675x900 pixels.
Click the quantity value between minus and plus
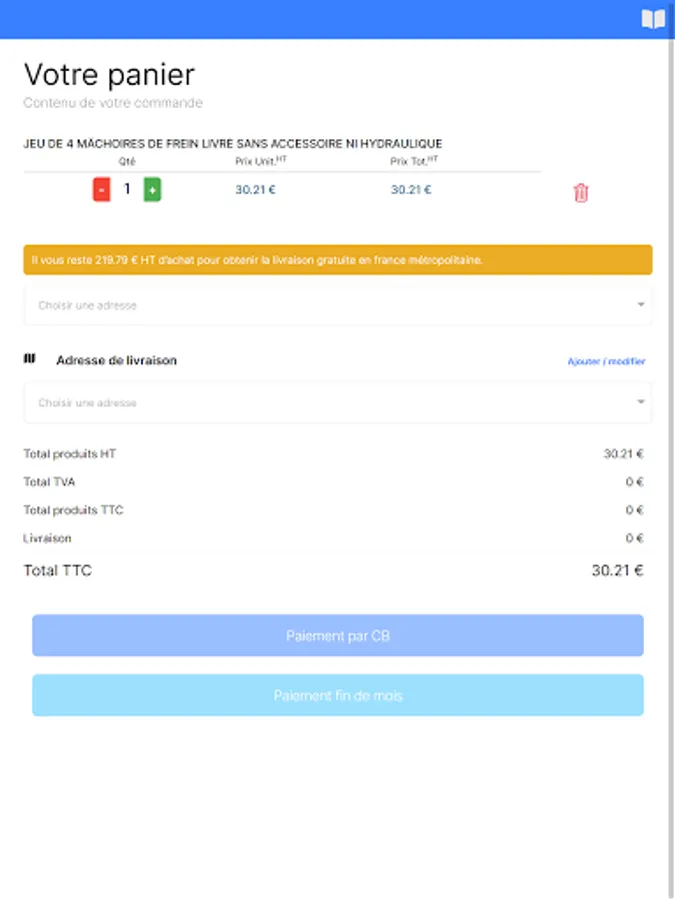tap(127, 189)
